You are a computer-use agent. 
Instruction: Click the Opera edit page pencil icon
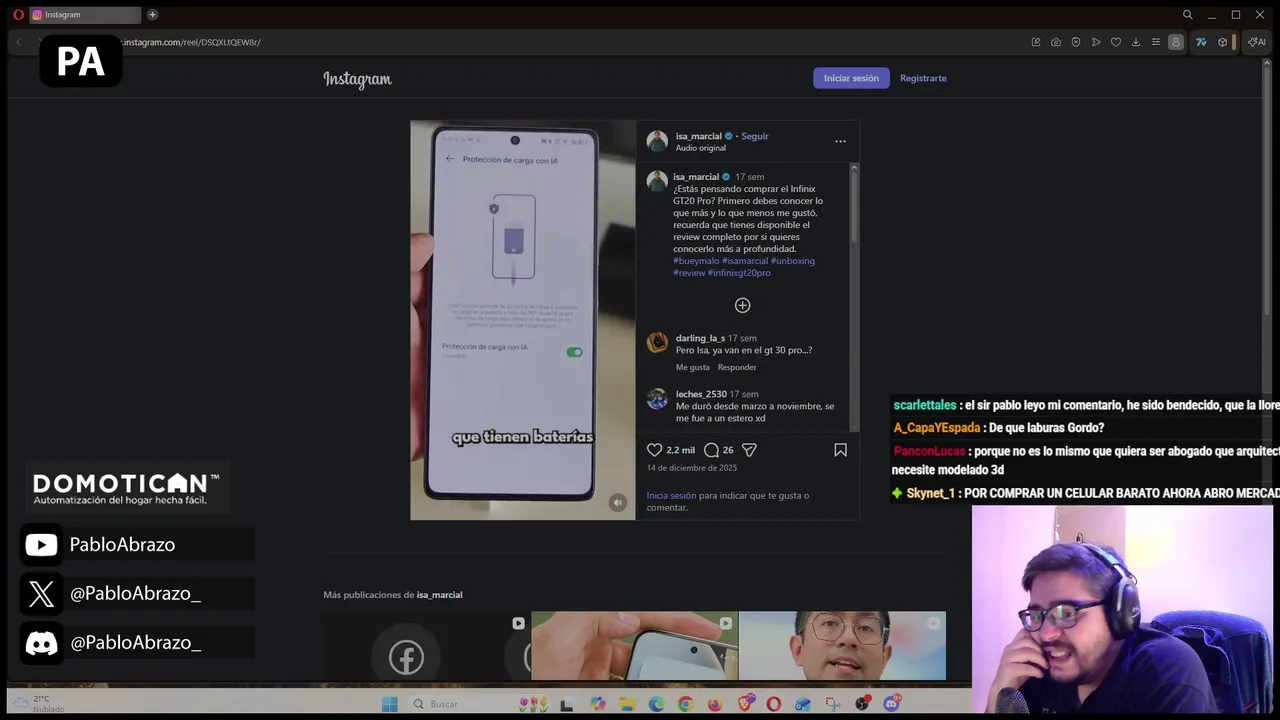[1036, 42]
